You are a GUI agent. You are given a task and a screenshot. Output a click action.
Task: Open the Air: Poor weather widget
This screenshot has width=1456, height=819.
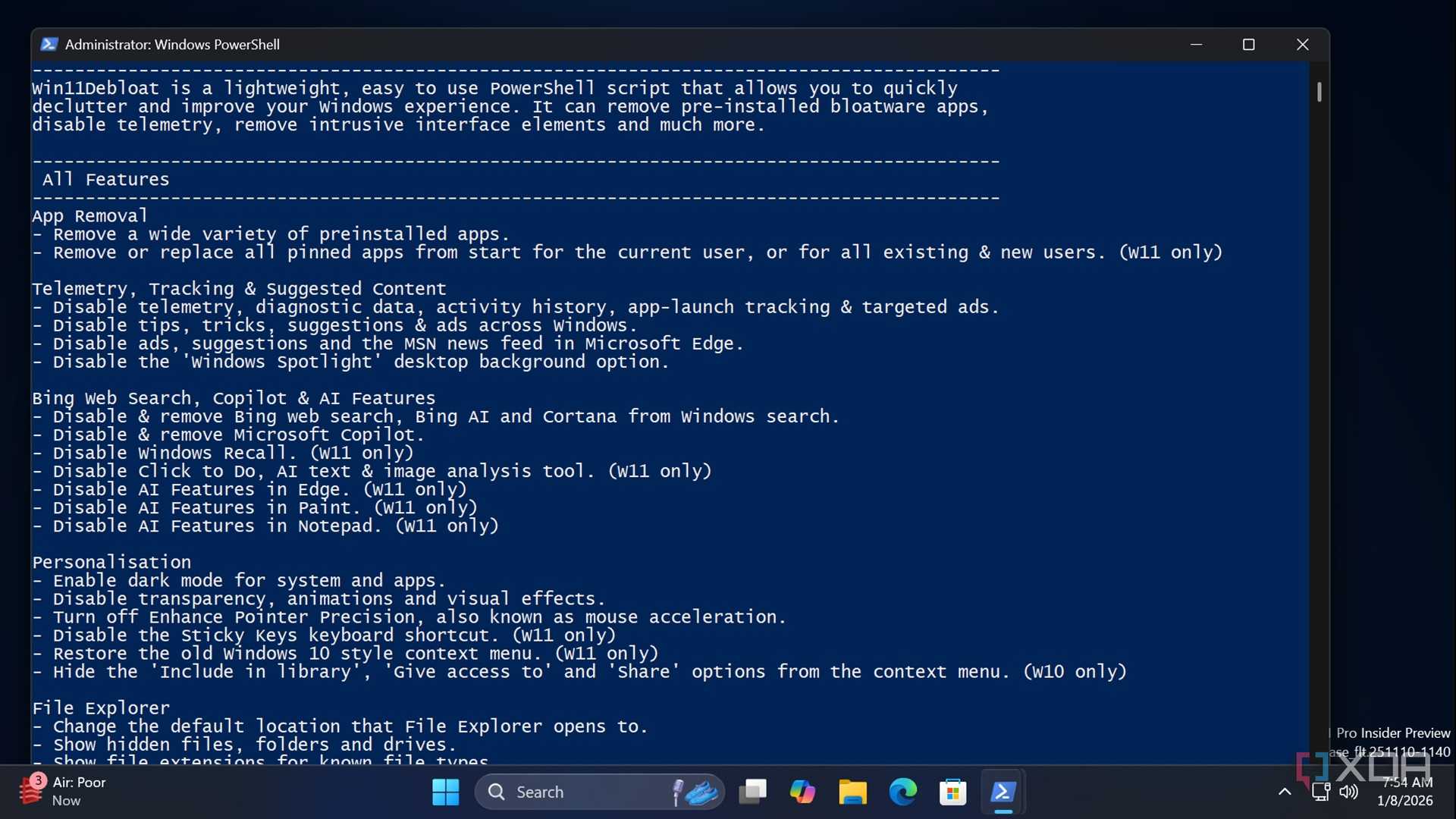[64, 791]
